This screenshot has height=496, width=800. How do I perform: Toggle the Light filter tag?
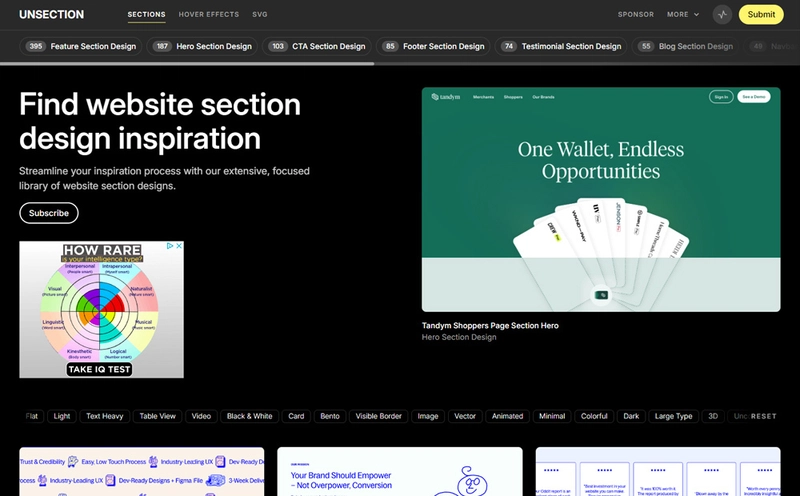pyautogui.click(x=62, y=416)
